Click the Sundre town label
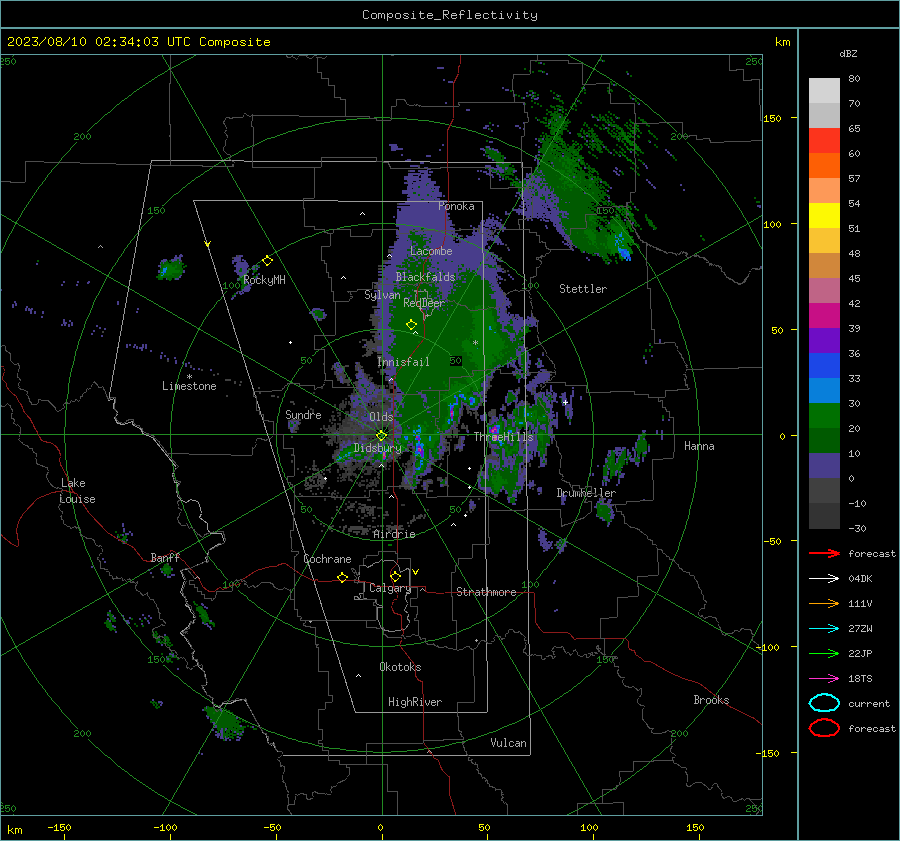 (x=303, y=414)
